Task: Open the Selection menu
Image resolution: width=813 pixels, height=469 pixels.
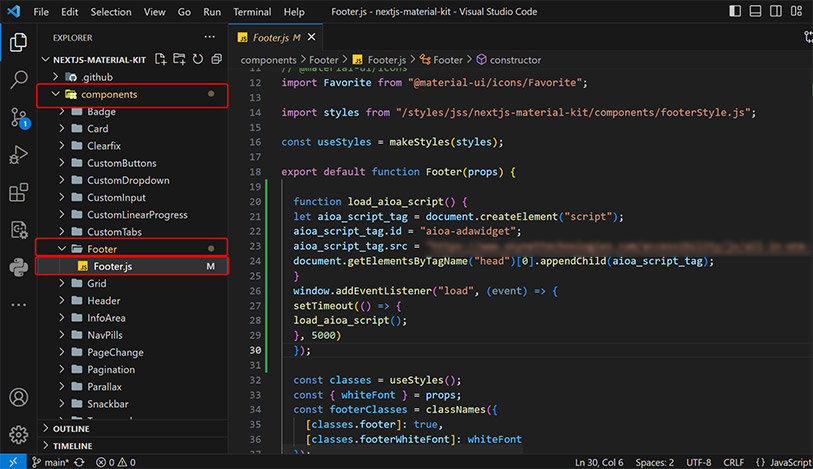Action: [x=111, y=11]
